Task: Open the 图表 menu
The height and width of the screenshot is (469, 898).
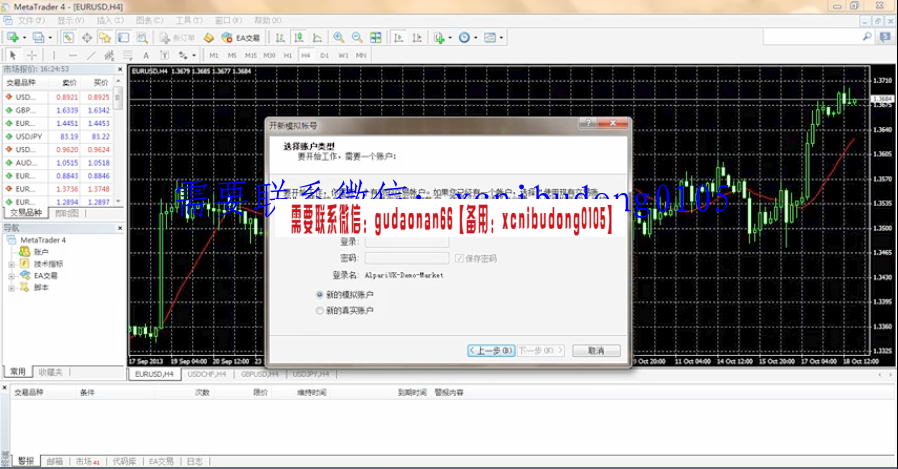Action: [149, 21]
